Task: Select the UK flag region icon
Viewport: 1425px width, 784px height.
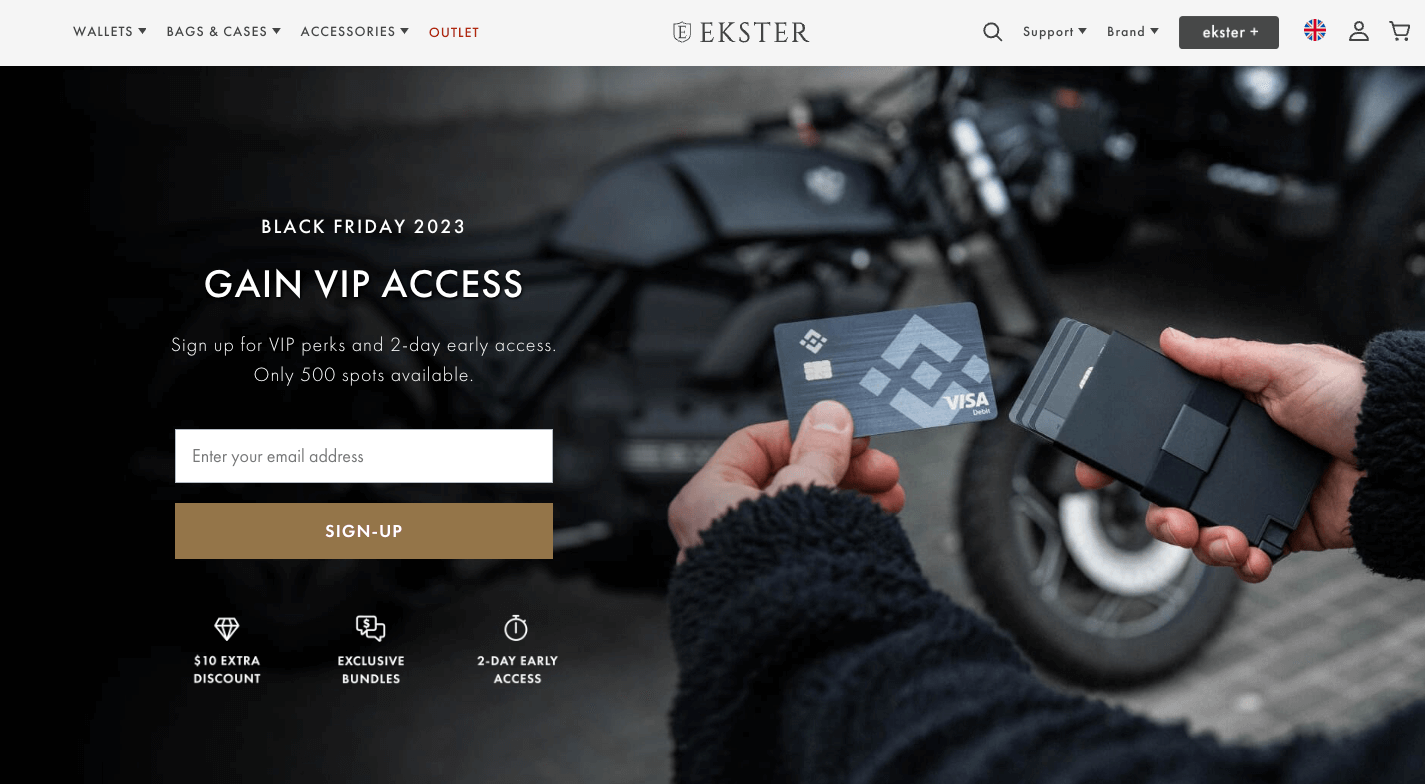Action: coord(1315,31)
